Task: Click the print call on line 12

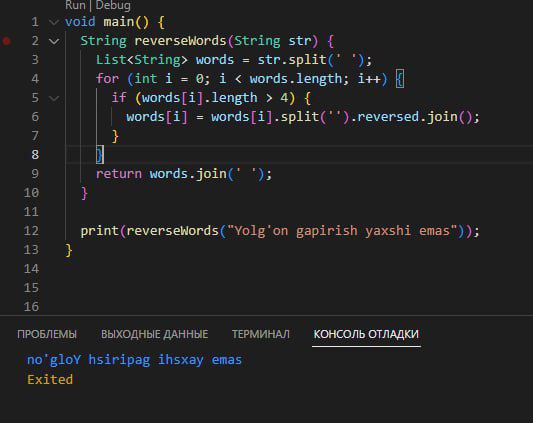Action: pyautogui.click(x=99, y=231)
